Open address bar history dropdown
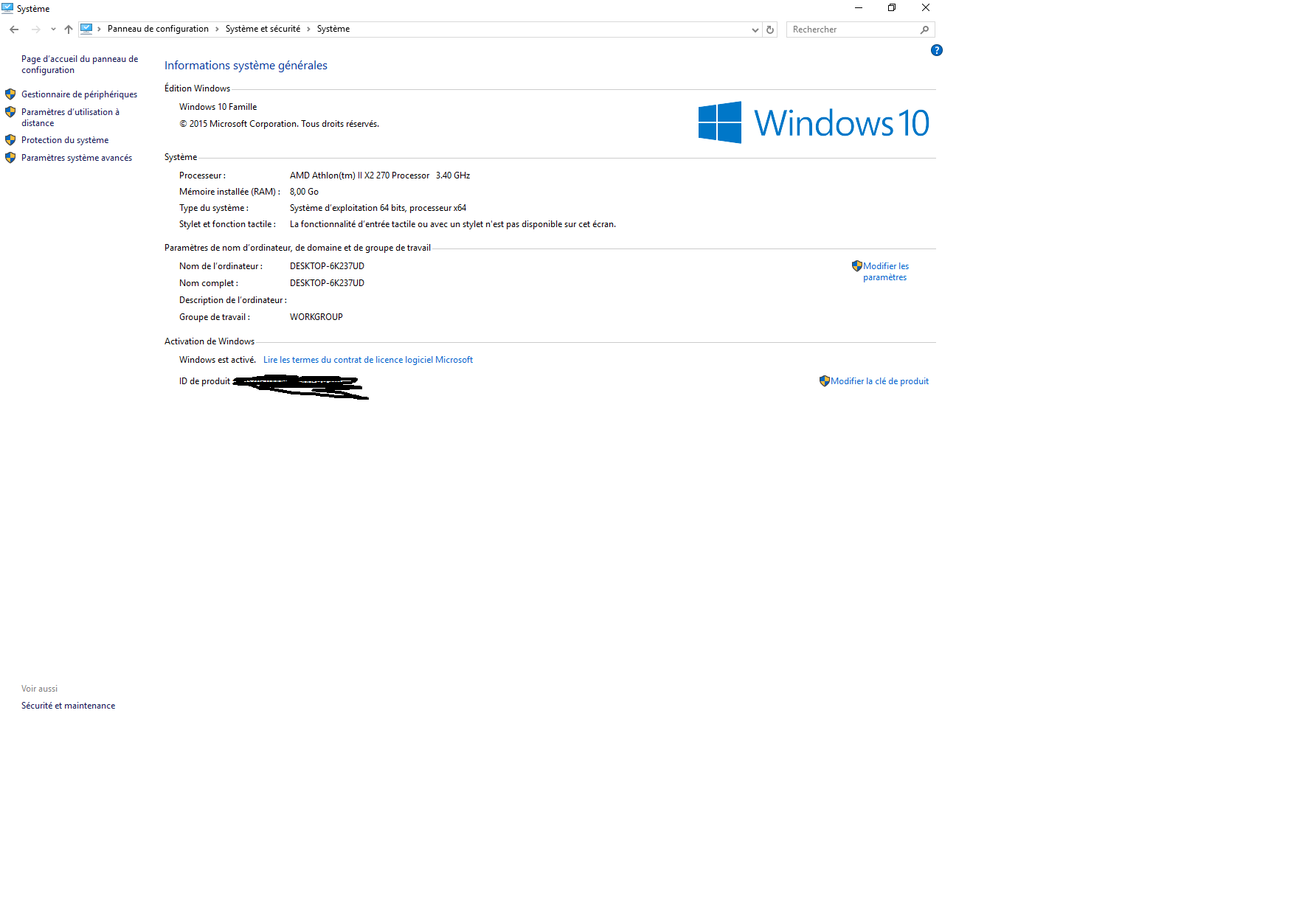The height and width of the screenshot is (904, 1316). 755,29
